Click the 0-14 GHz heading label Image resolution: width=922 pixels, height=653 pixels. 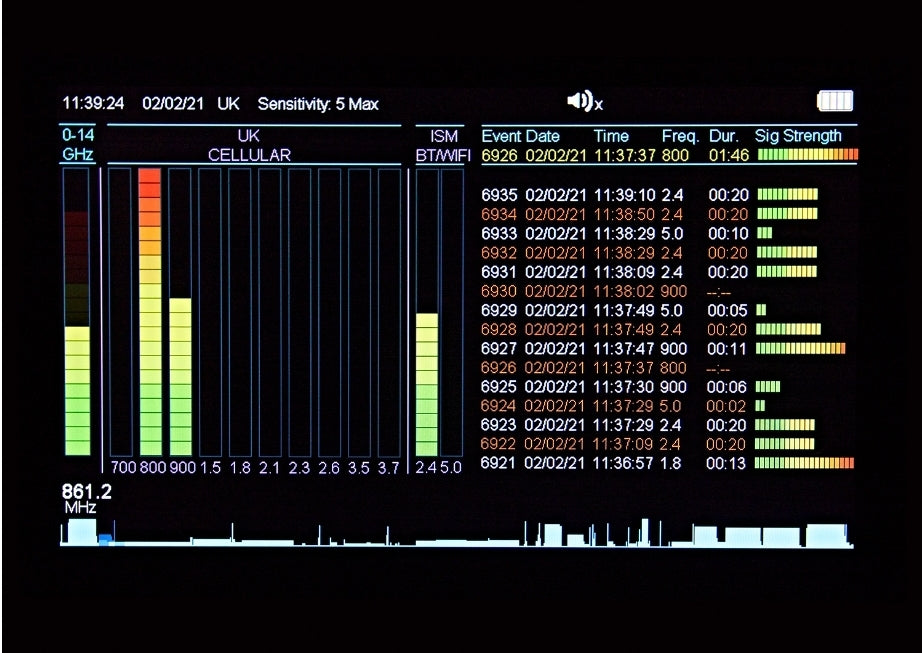point(77,145)
